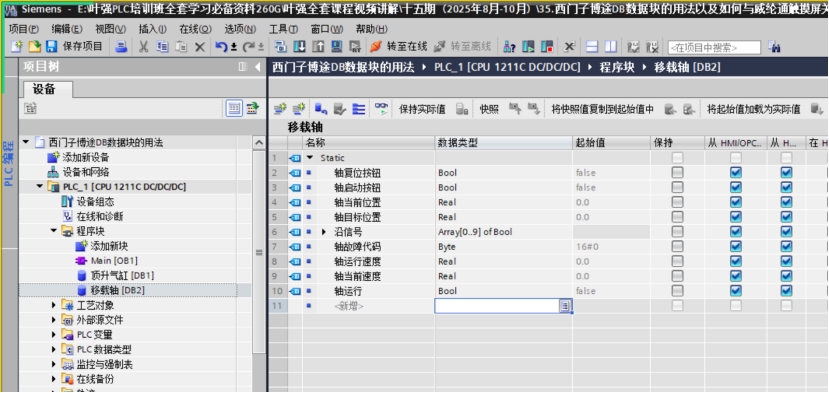
Task: Check the 保持 box for 轴当前位置
Action: [677, 202]
